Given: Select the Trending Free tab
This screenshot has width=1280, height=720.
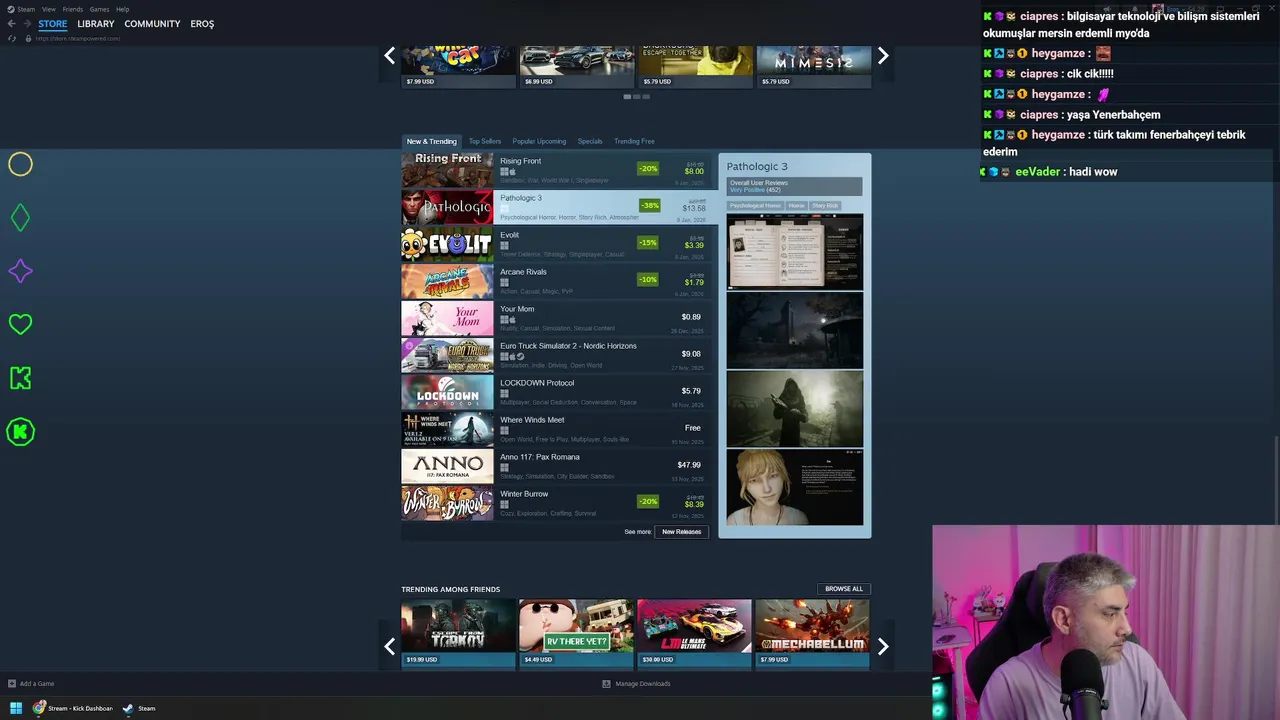Looking at the screenshot, I should click(x=634, y=141).
